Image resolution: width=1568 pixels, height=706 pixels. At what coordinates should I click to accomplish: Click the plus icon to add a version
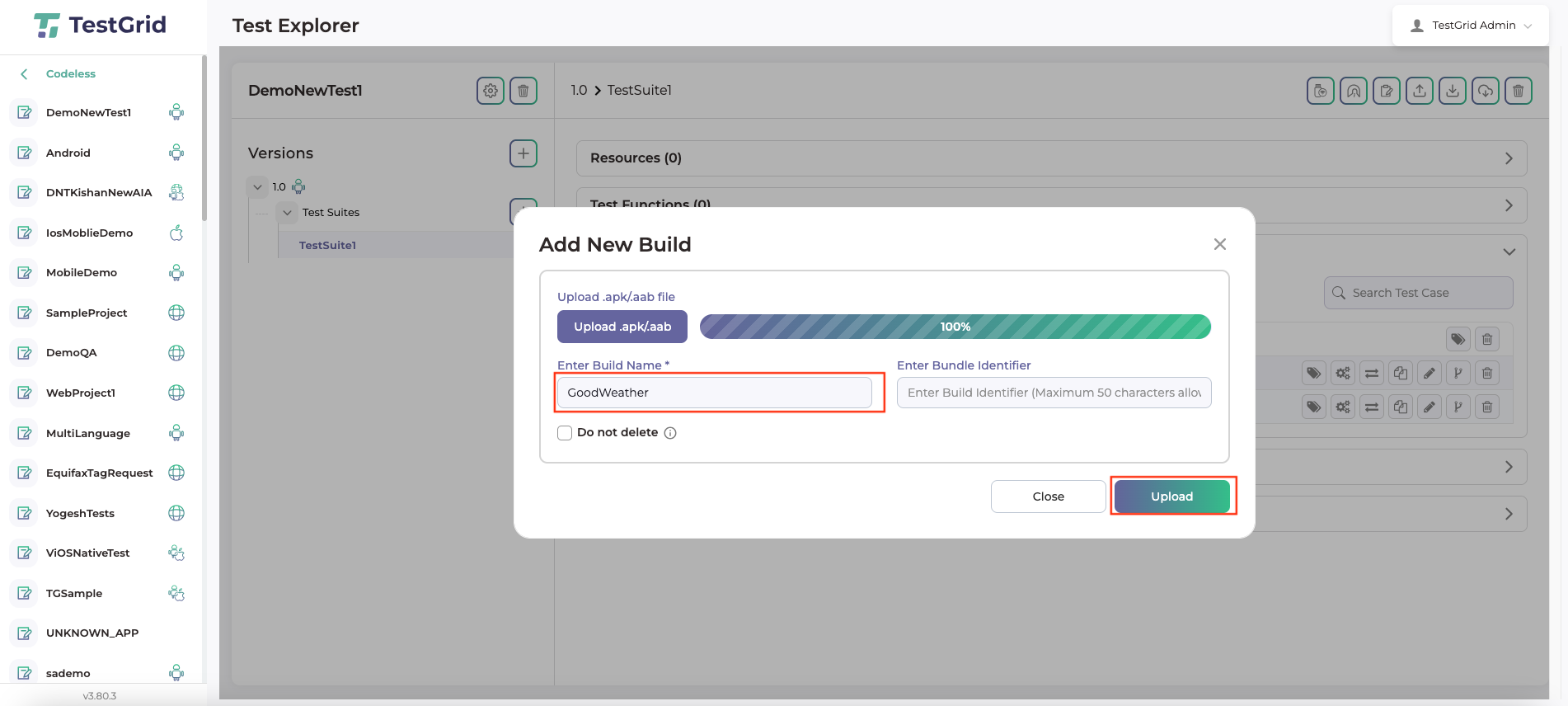[523, 153]
